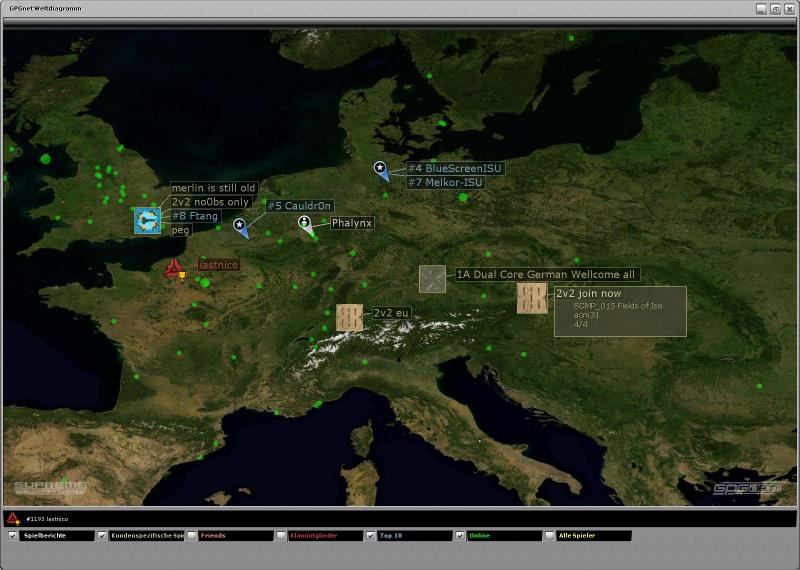Enable the Alle Spieler checkbox
The height and width of the screenshot is (570, 800).
click(549, 536)
